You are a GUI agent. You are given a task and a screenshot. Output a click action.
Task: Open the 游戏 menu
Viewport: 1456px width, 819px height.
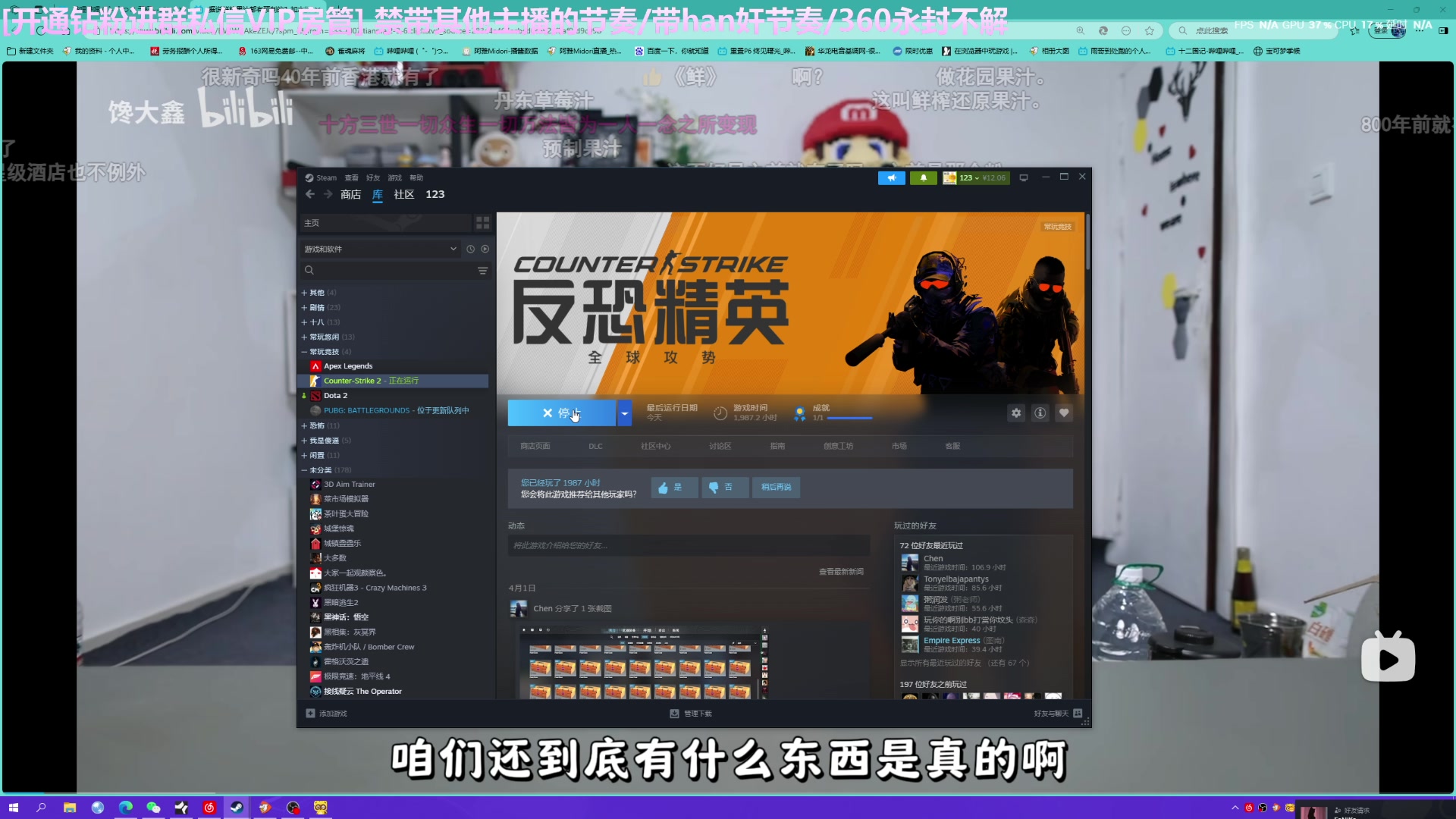394,177
